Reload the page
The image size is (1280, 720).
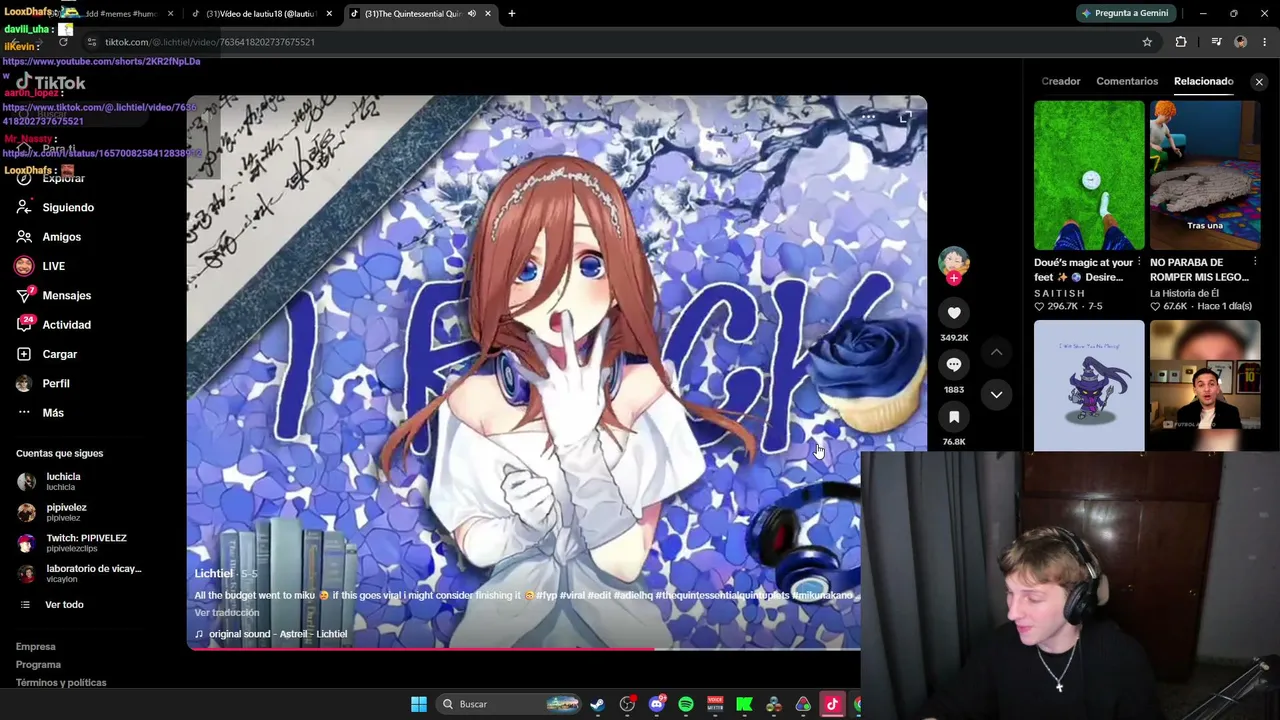click(63, 42)
